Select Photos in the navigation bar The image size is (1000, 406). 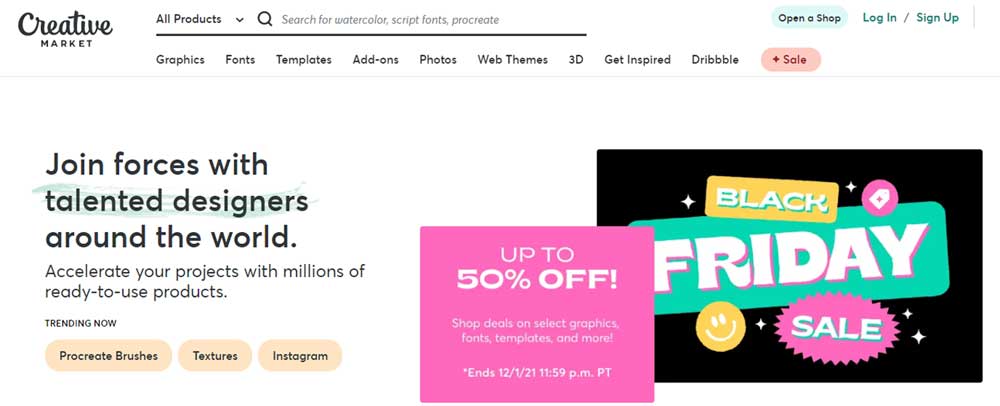(x=438, y=59)
